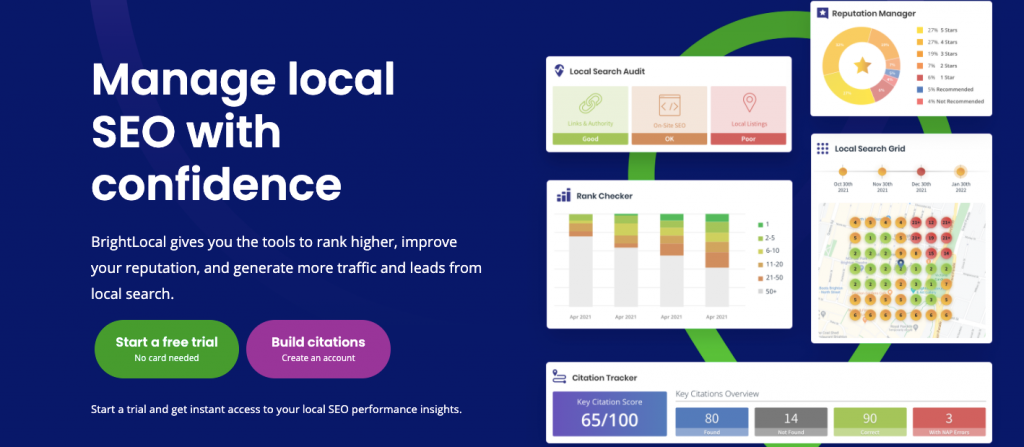The image size is (1024, 447).
Task: Click the 1 Star legend entry
Action: (x=938, y=77)
